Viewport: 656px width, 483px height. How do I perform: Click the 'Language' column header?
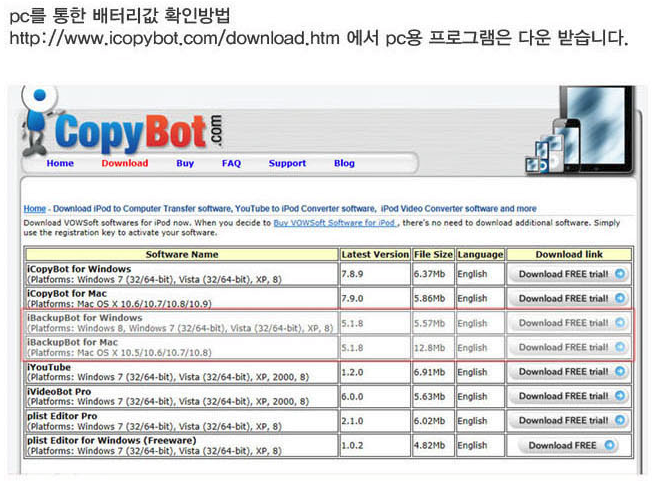pyautogui.click(x=480, y=254)
